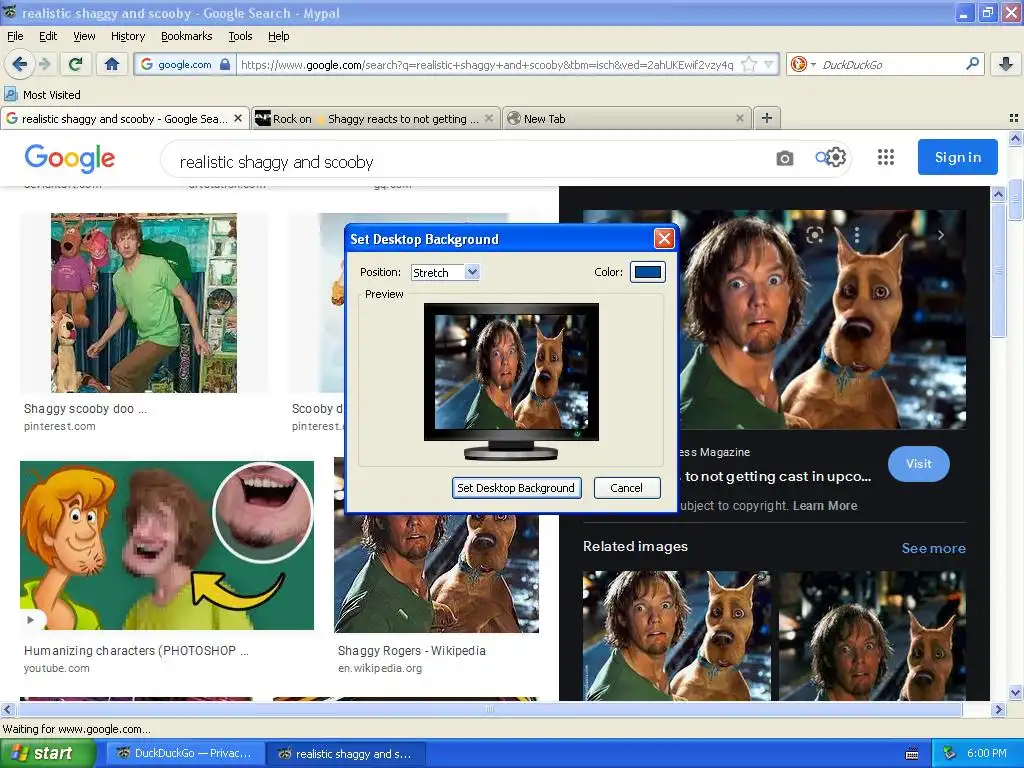Open the History menu
The width and height of the screenshot is (1024, 768).
click(x=127, y=36)
